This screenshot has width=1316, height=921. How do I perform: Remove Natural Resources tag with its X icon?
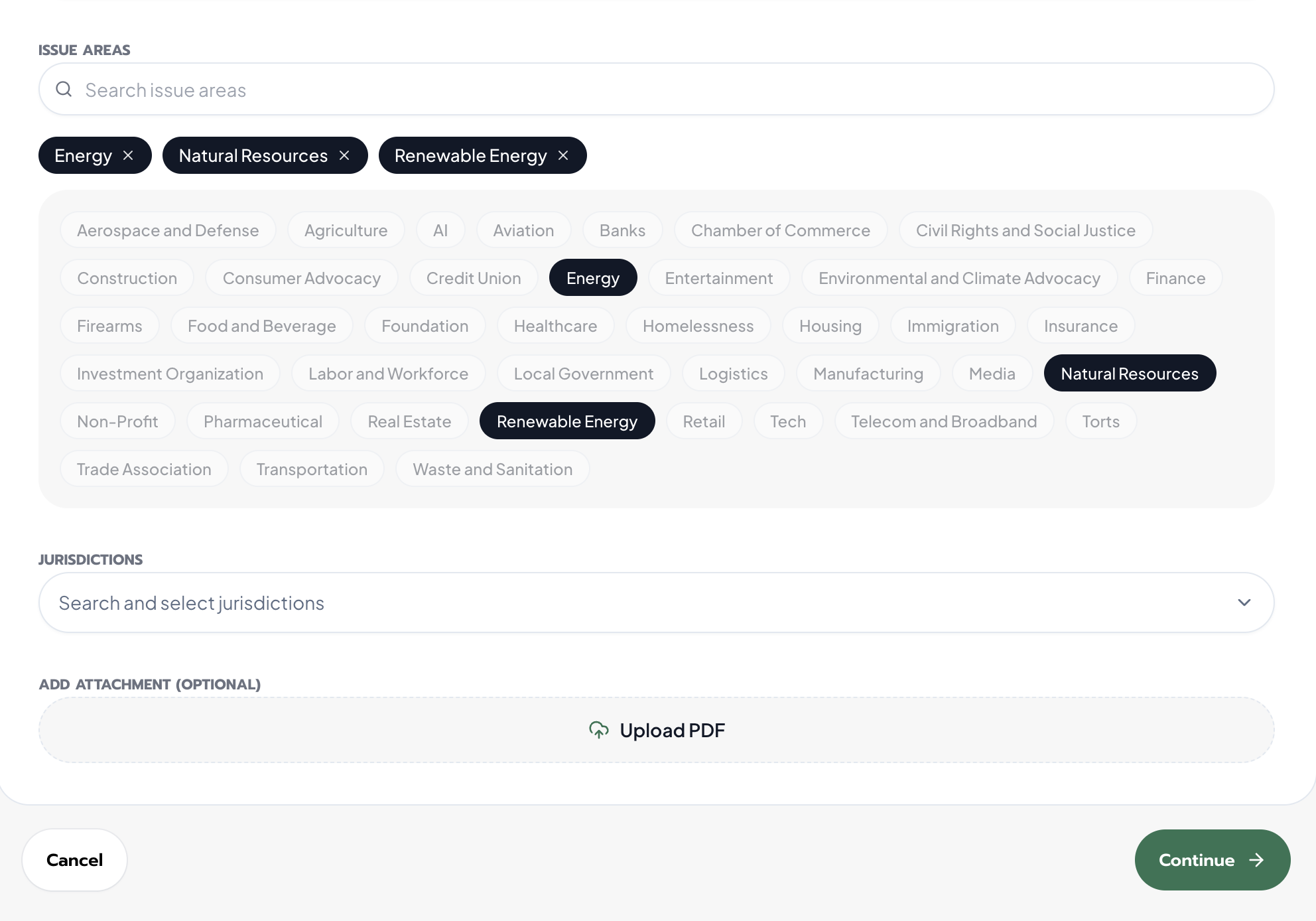(344, 155)
